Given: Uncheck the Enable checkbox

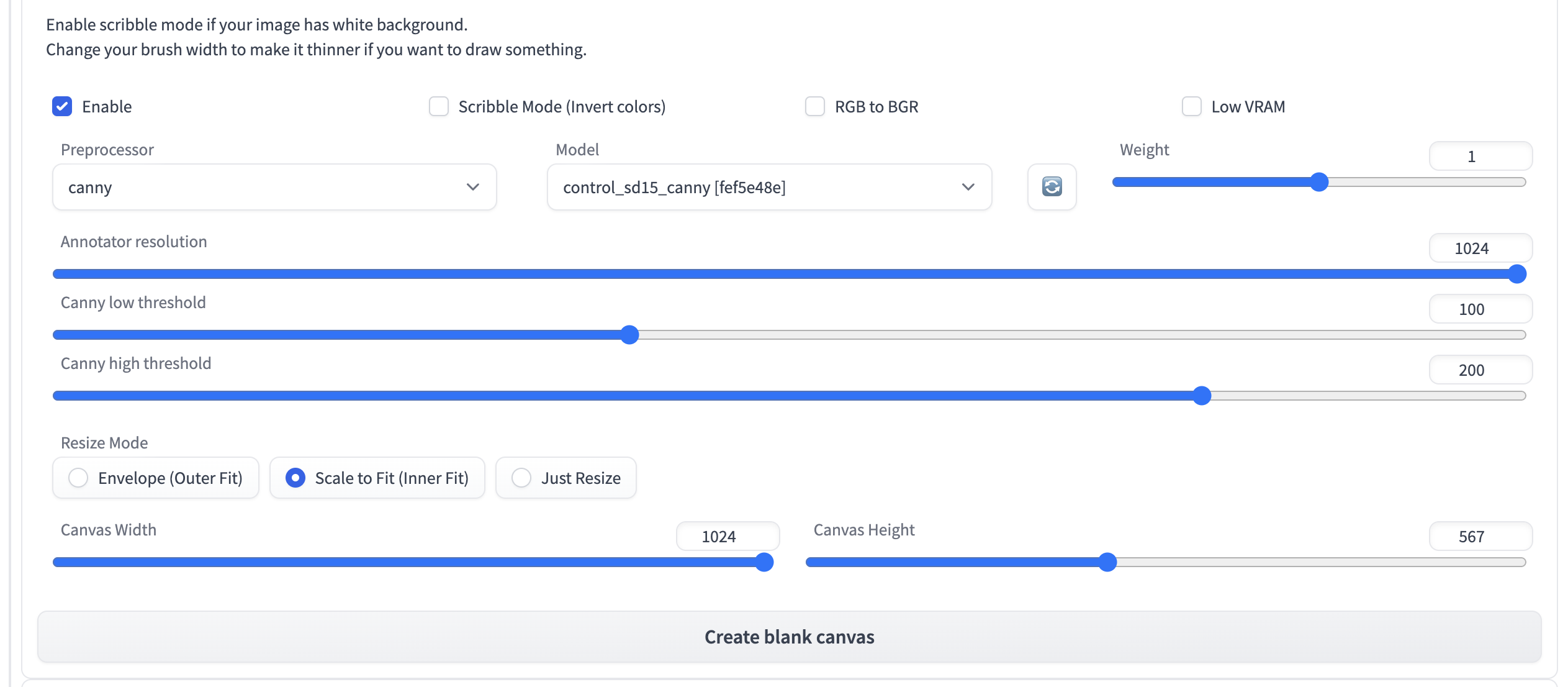Looking at the screenshot, I should click(x=62, y=106).
